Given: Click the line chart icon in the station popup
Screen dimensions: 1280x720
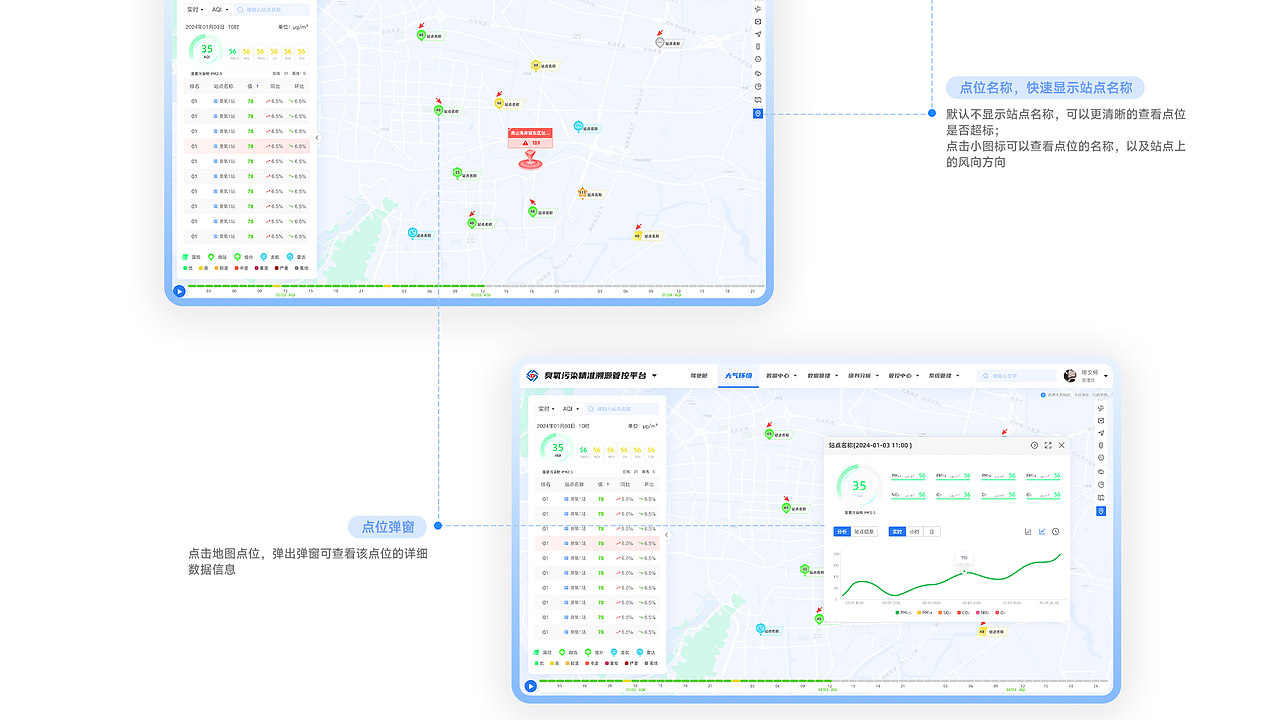Looking at the screenshot, I should click(x=1042, y=531).
